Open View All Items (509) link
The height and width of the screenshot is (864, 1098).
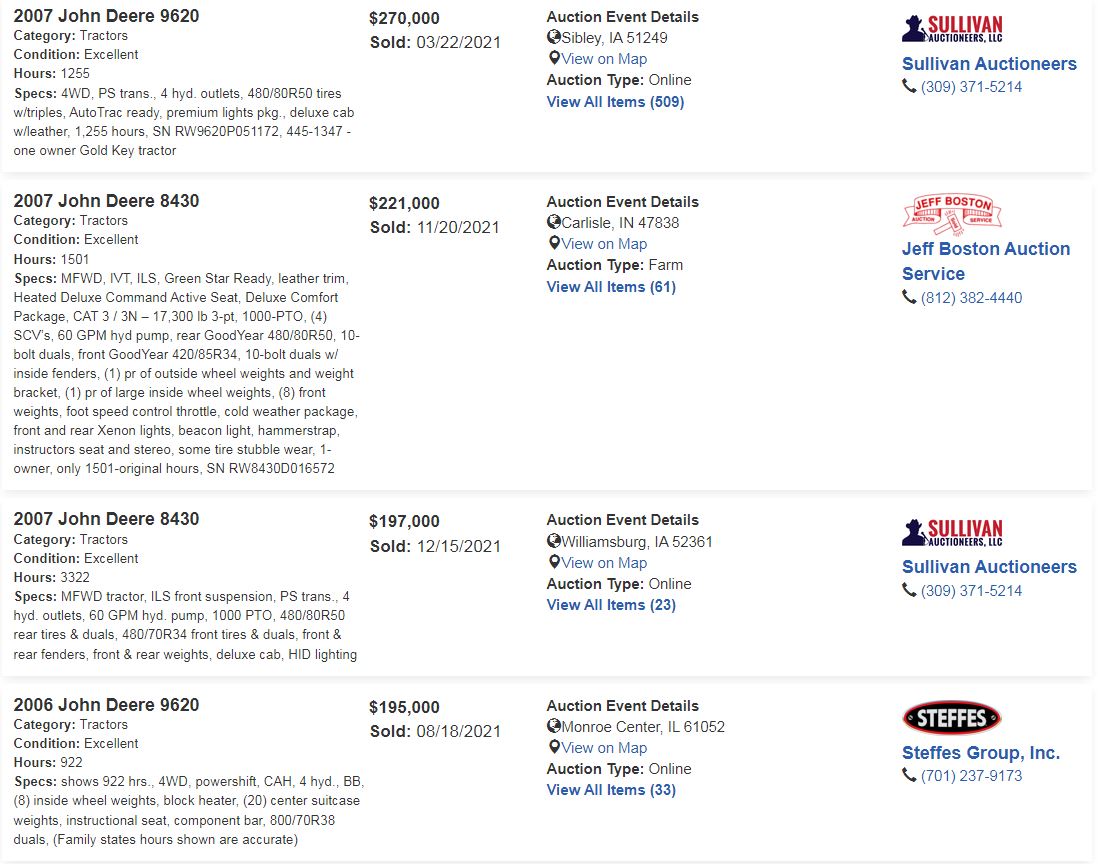615,102
